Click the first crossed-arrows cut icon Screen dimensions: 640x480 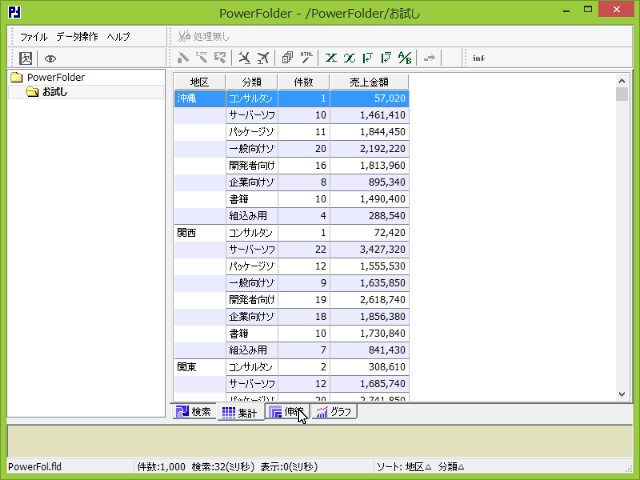244,58
